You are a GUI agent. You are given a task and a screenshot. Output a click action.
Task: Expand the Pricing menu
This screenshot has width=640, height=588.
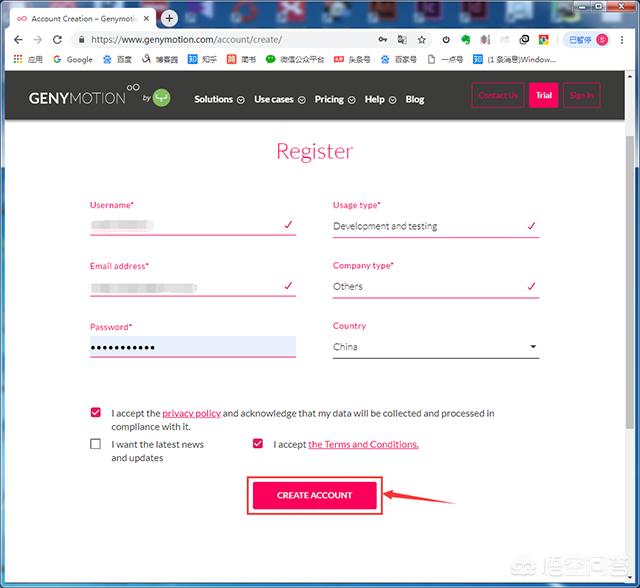(335, 100)
